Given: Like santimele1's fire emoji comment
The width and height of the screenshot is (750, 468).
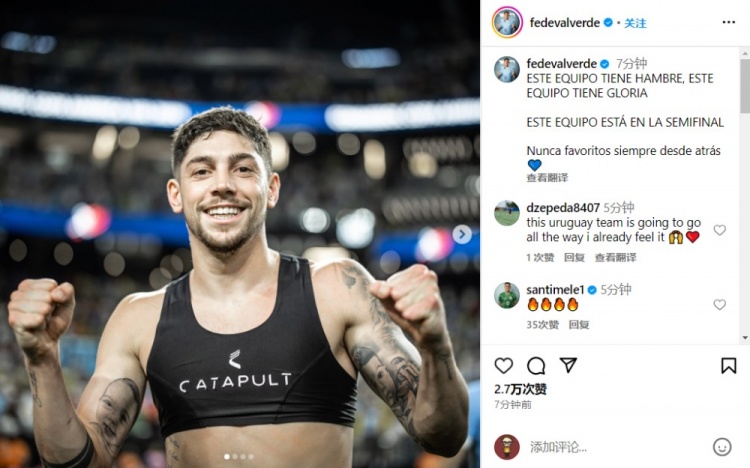Looking at the screenshot, I should [x=719, y=304].
